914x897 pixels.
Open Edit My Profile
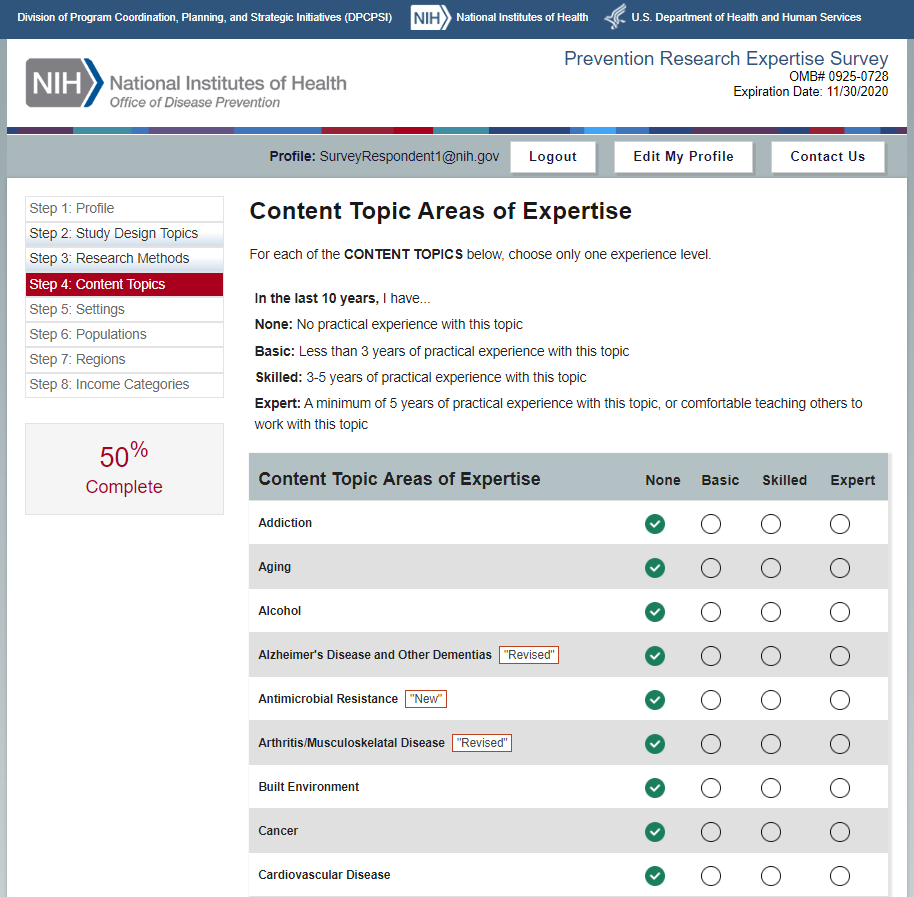click(683, 157)
